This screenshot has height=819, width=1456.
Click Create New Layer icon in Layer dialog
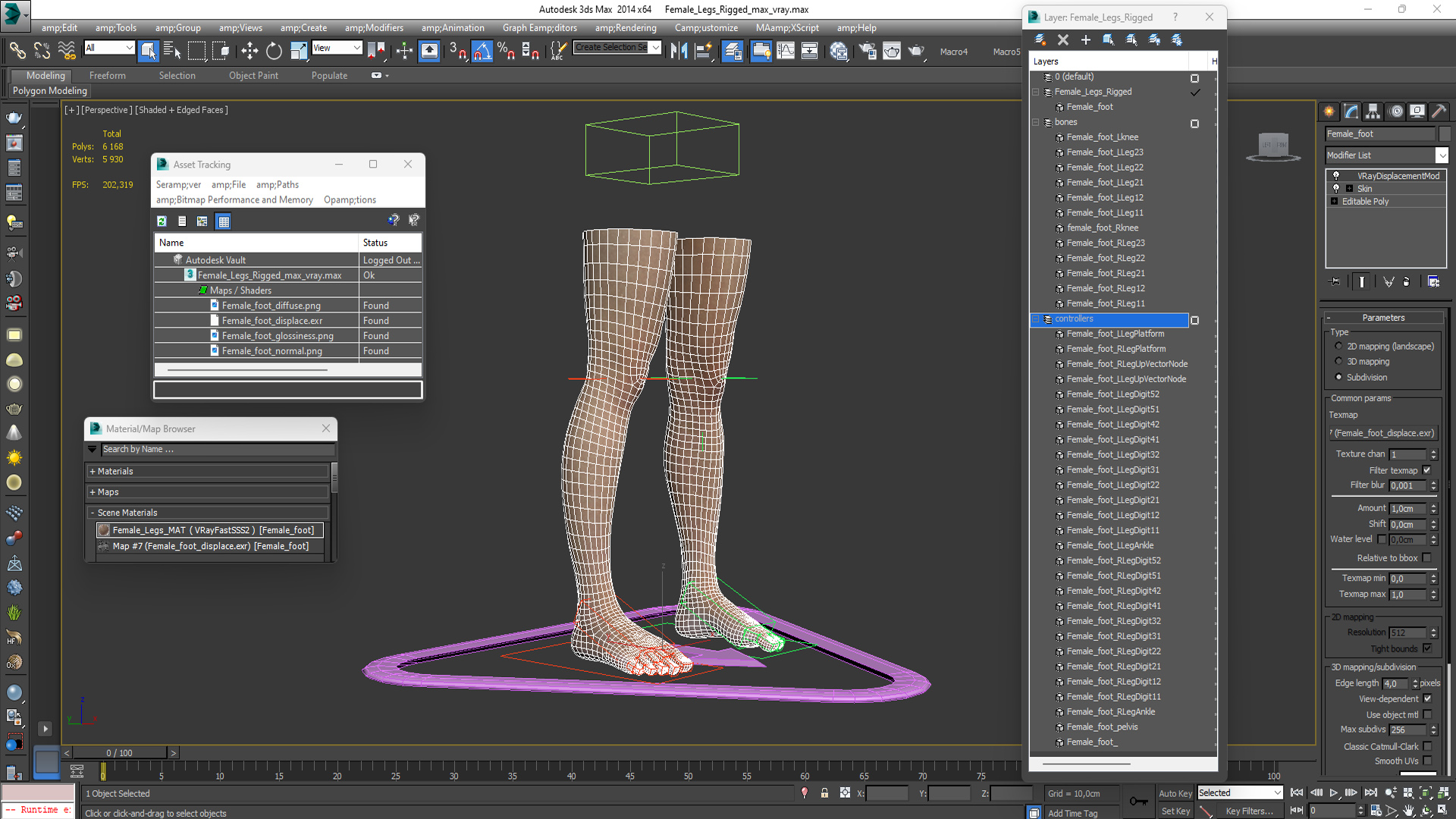[1040, 39]
